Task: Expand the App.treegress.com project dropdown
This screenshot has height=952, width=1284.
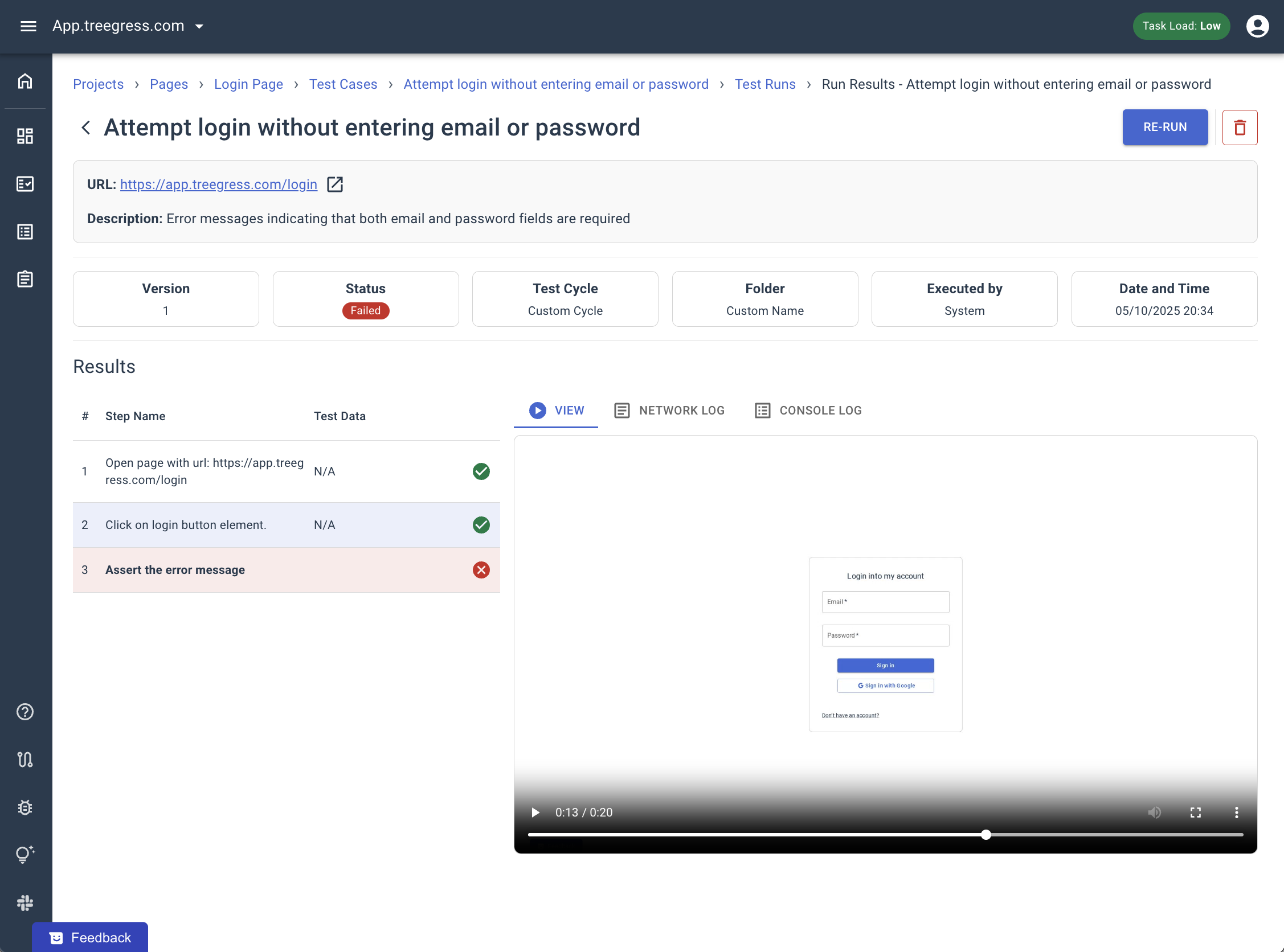Action: coord(199,26)
